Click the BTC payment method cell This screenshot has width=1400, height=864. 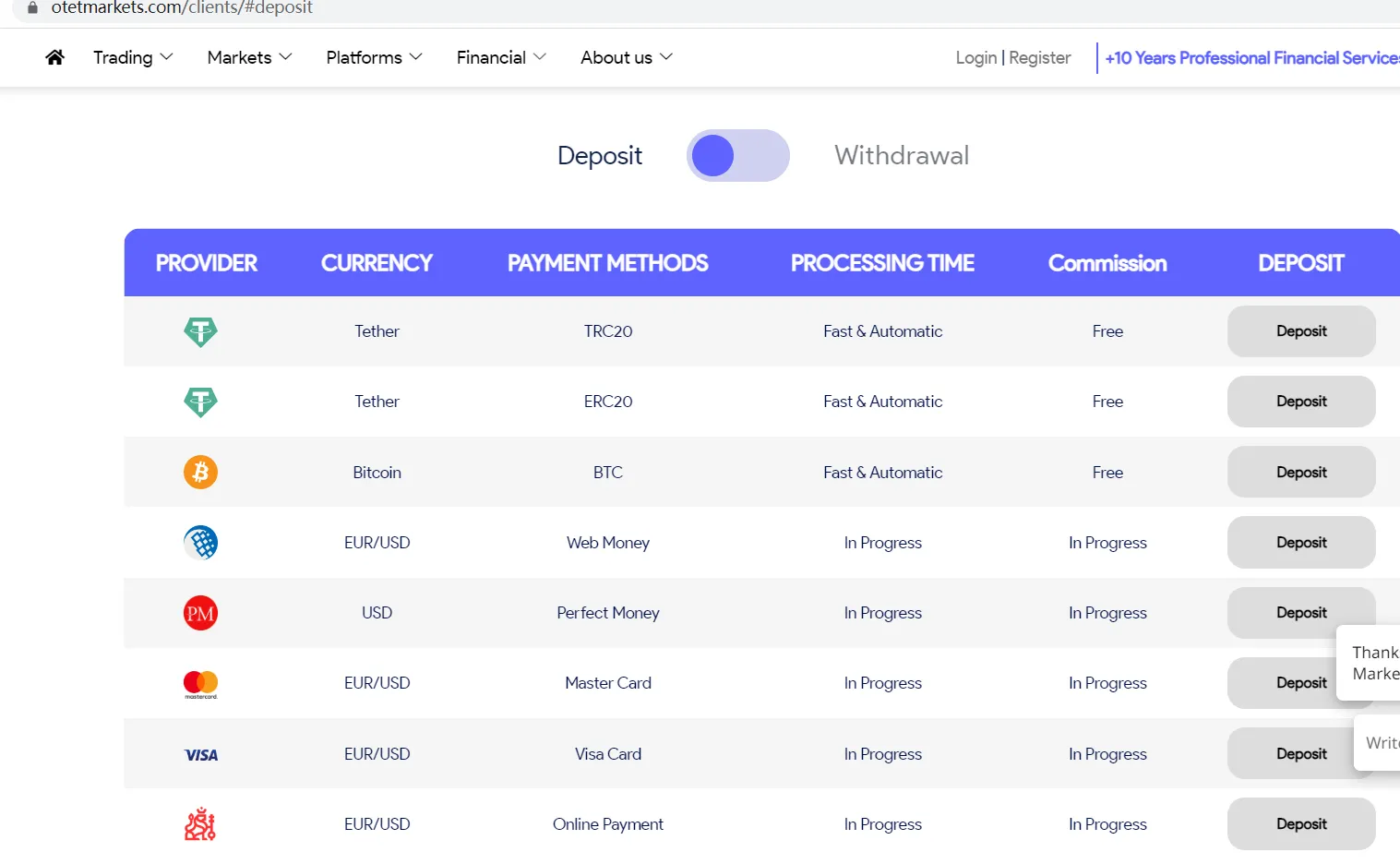point(608,472)
